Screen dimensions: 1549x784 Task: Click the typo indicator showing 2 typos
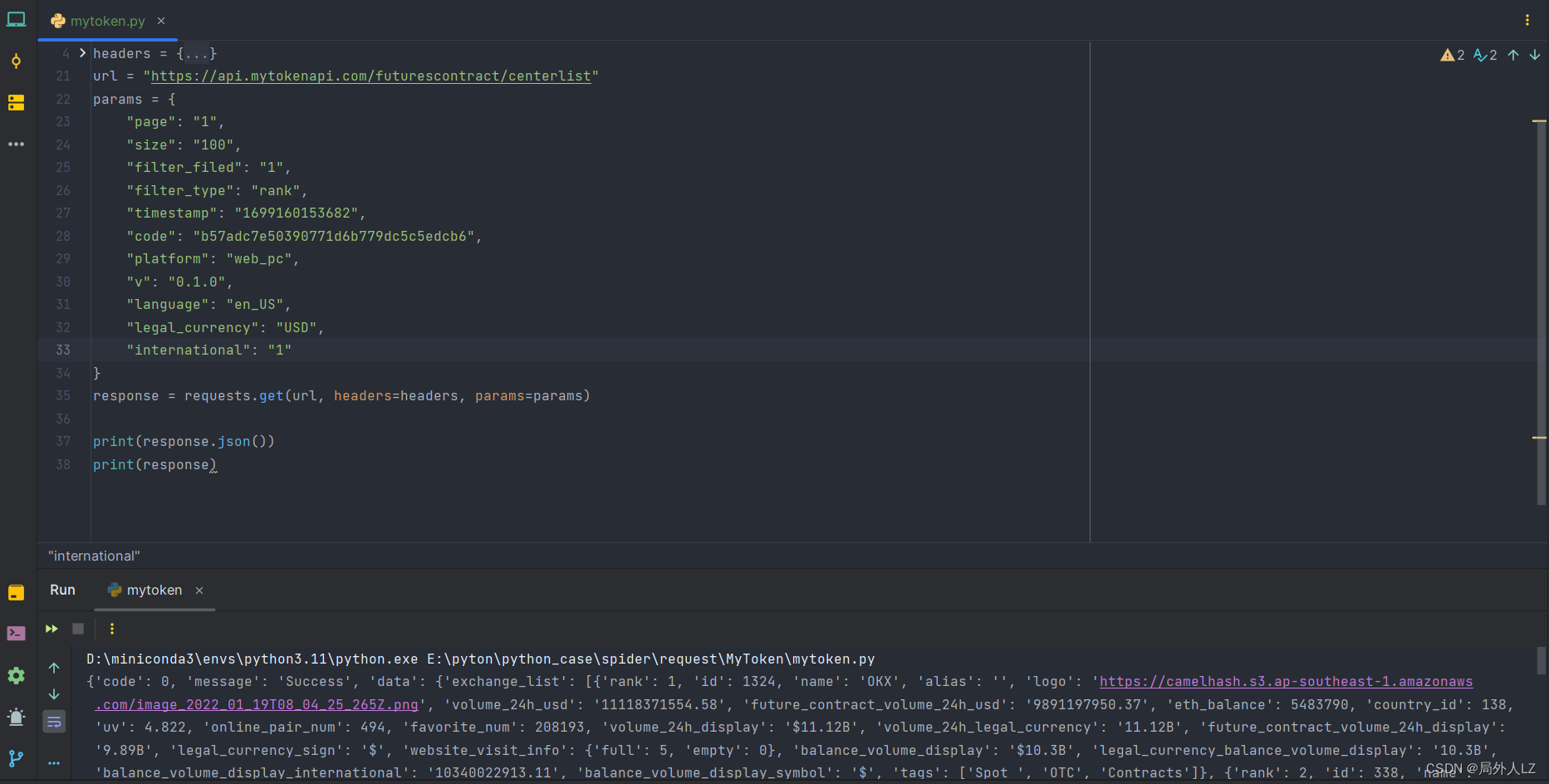pyautogui.click(x=1485, y=55)
